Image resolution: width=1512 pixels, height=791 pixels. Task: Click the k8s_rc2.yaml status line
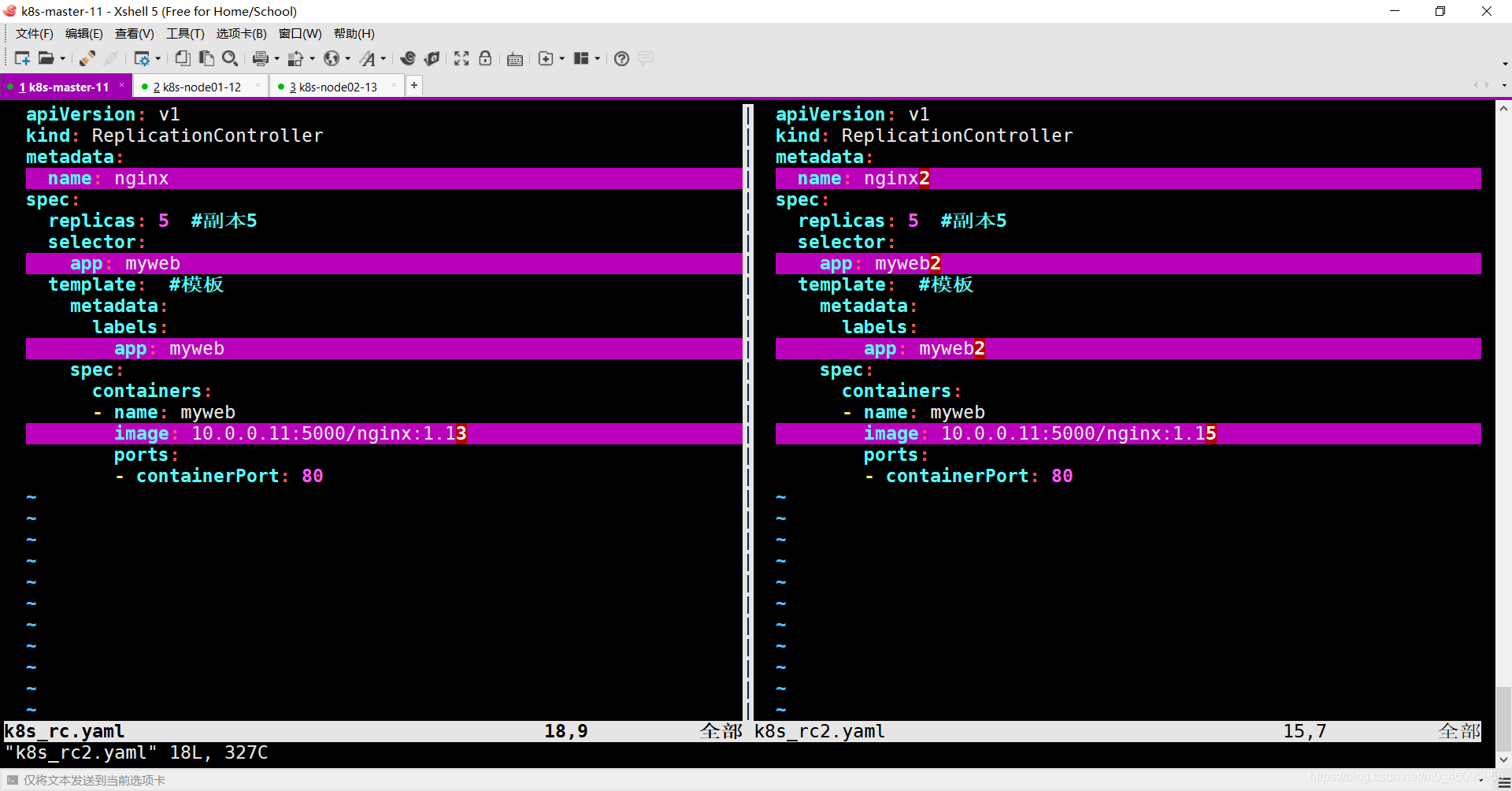point(1117,731)
